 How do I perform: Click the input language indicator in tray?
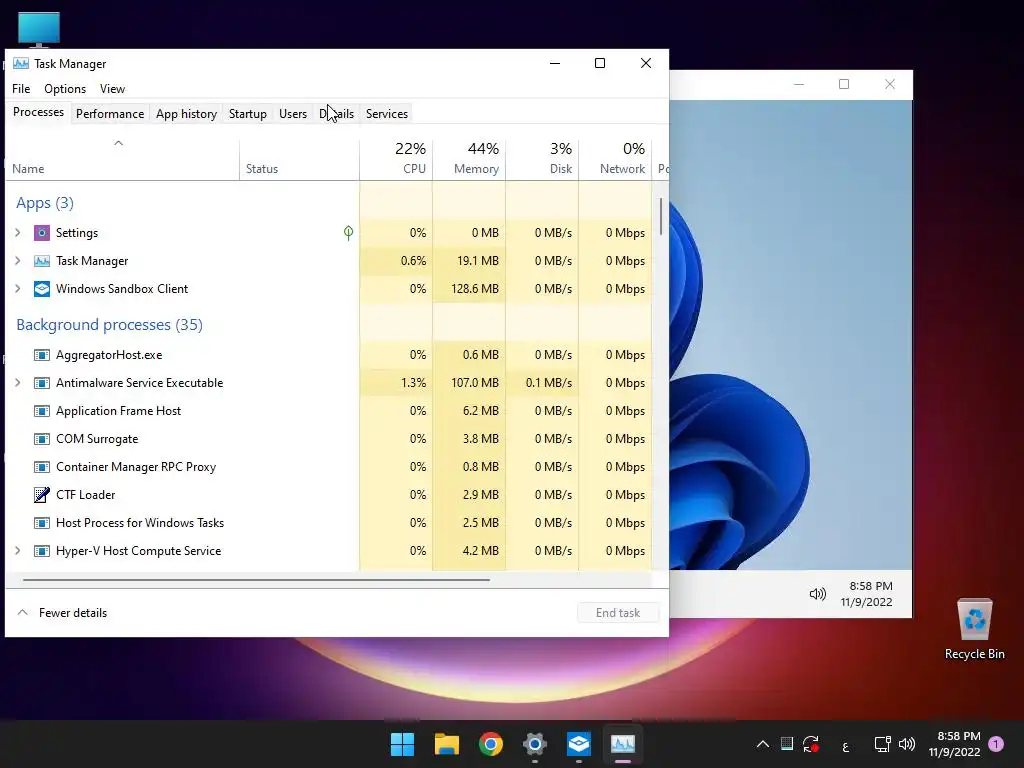[846, 745]
